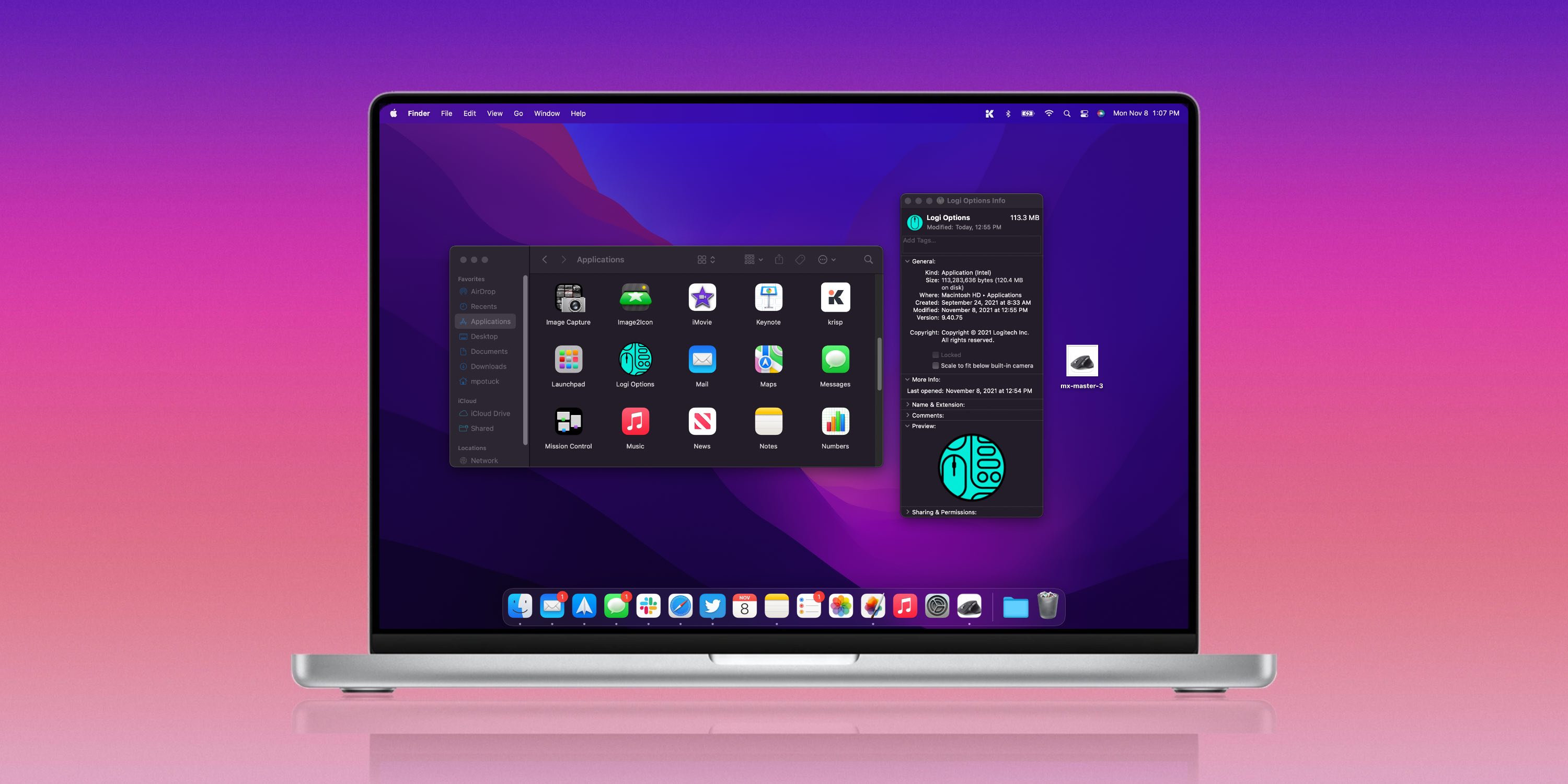This screenshot has height=784, width=1568.
Task: Click the Logi Options preview thumbnail
Action: point(971,466)
